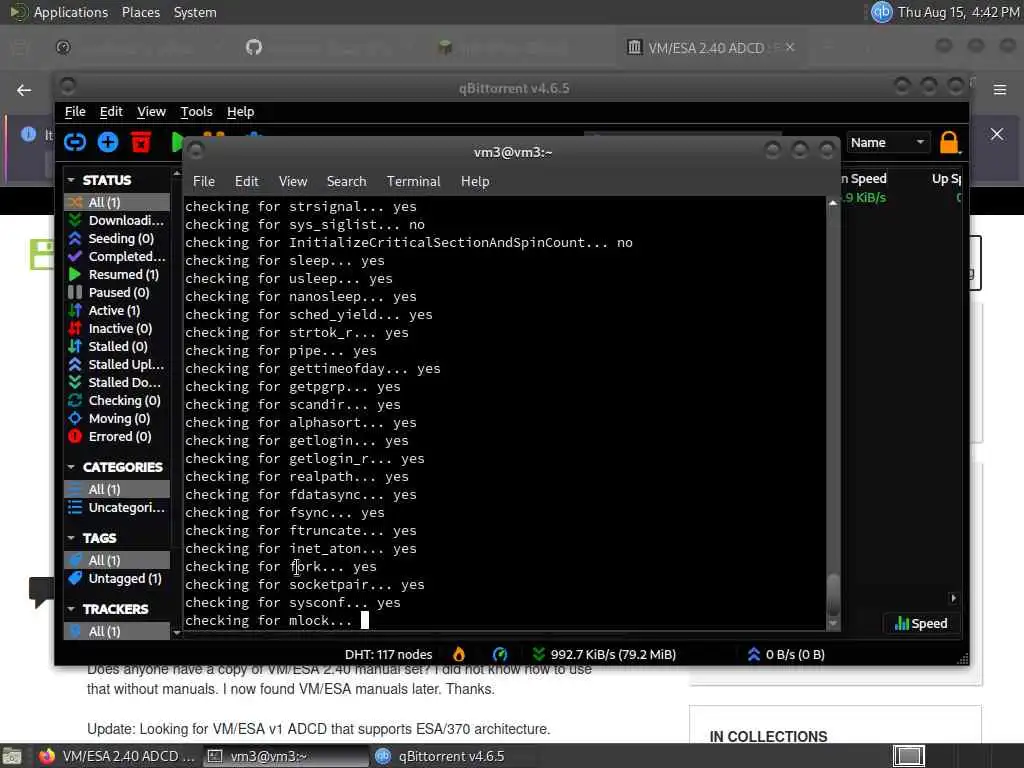
Task: Click the add torrent file plus icon
Action: point(108,142)
